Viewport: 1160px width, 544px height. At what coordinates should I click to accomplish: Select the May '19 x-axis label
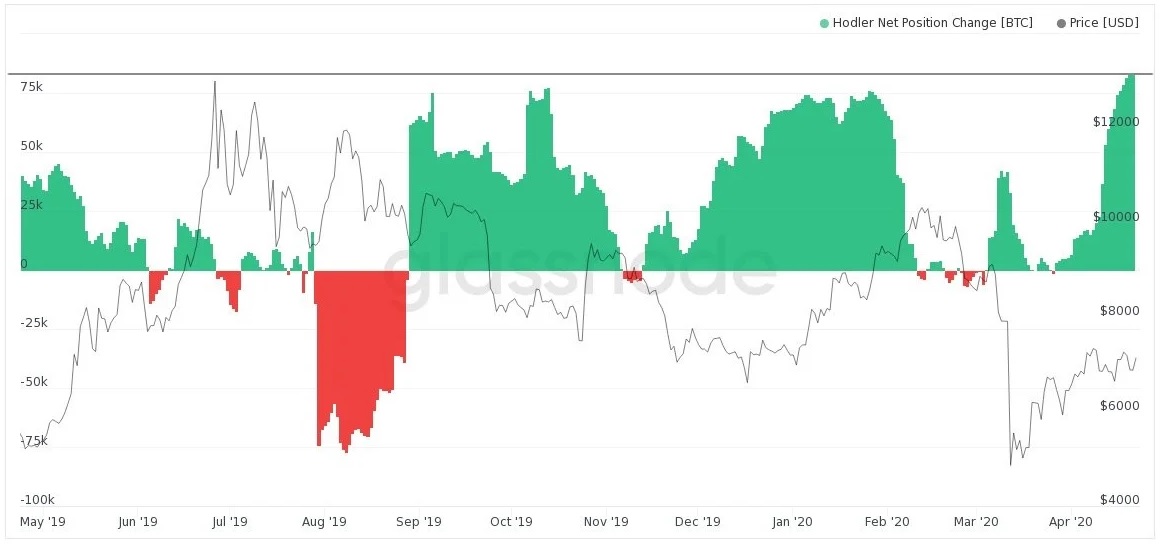click(43, 522)
